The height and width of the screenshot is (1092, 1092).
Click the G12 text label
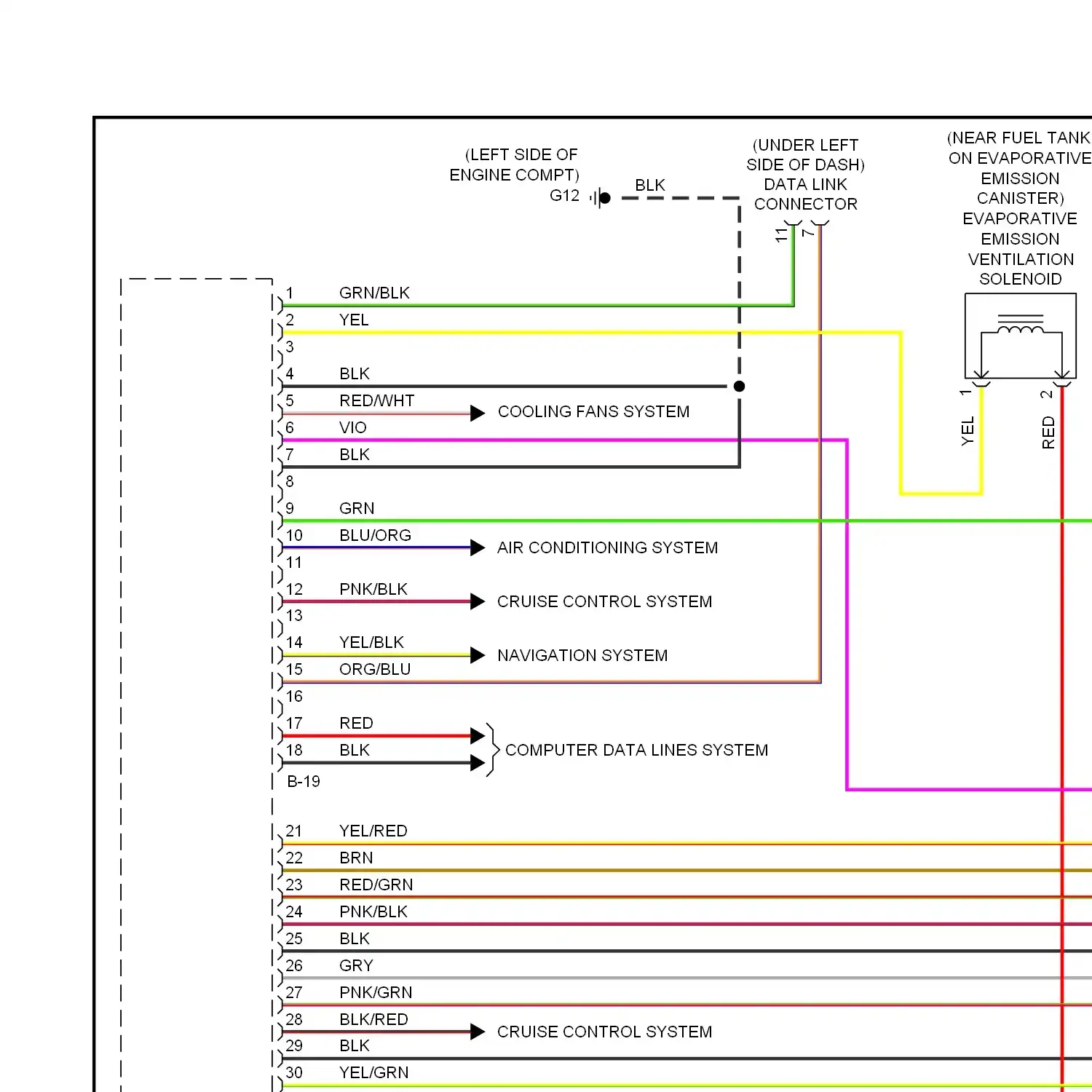564,195
